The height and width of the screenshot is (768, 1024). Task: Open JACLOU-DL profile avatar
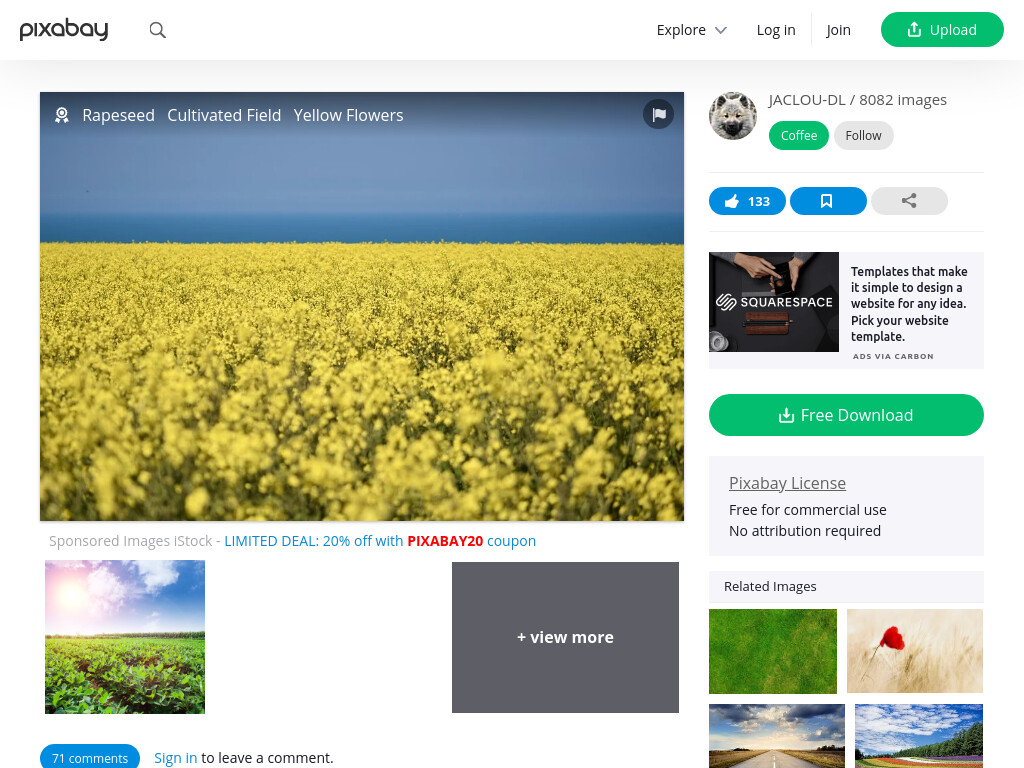tap(733, 116)
